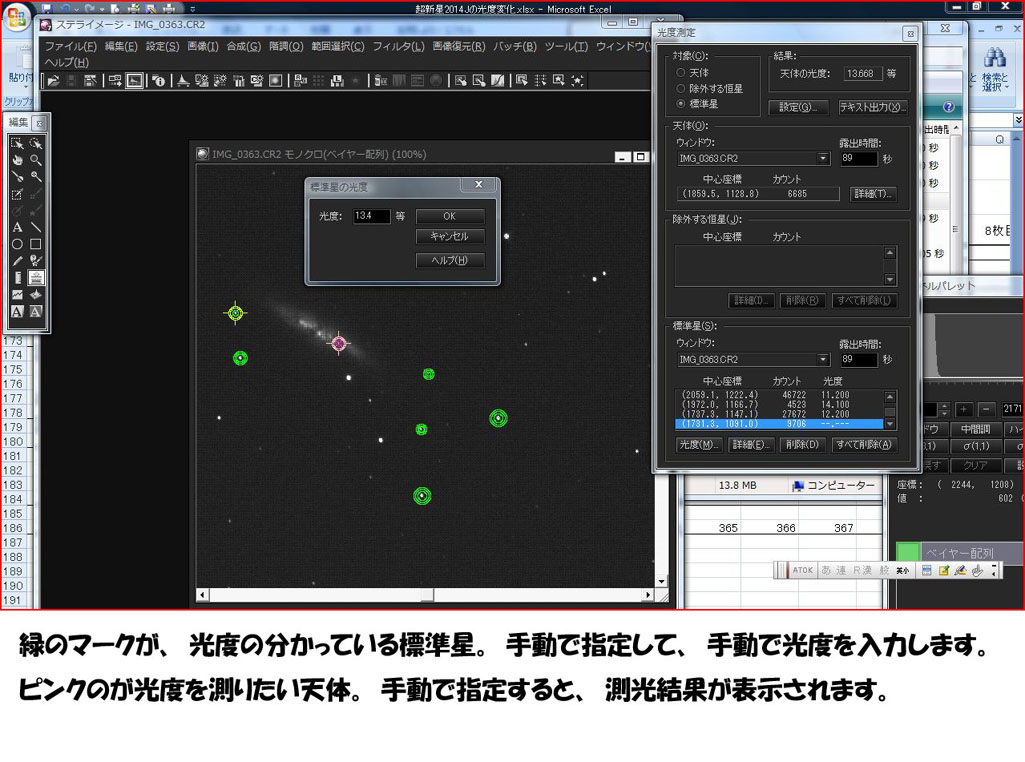Click the 天体 露出時間 field showing 89
Image resolution: width=1025 pixels, height=762 pixels.
click(858, 158)
